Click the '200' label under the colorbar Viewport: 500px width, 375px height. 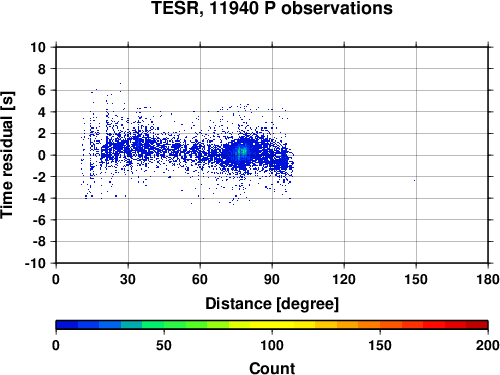[488, 346]
